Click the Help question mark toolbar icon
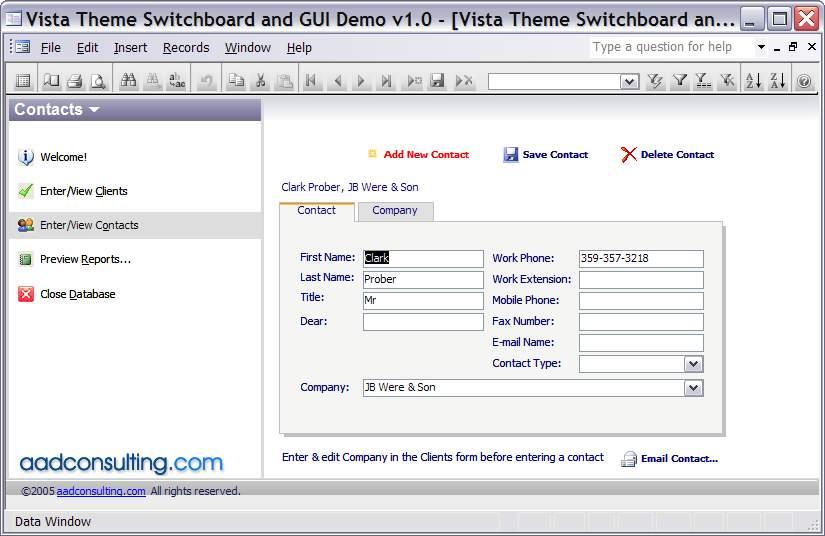The image size is (825, 536). pos(804,82)
